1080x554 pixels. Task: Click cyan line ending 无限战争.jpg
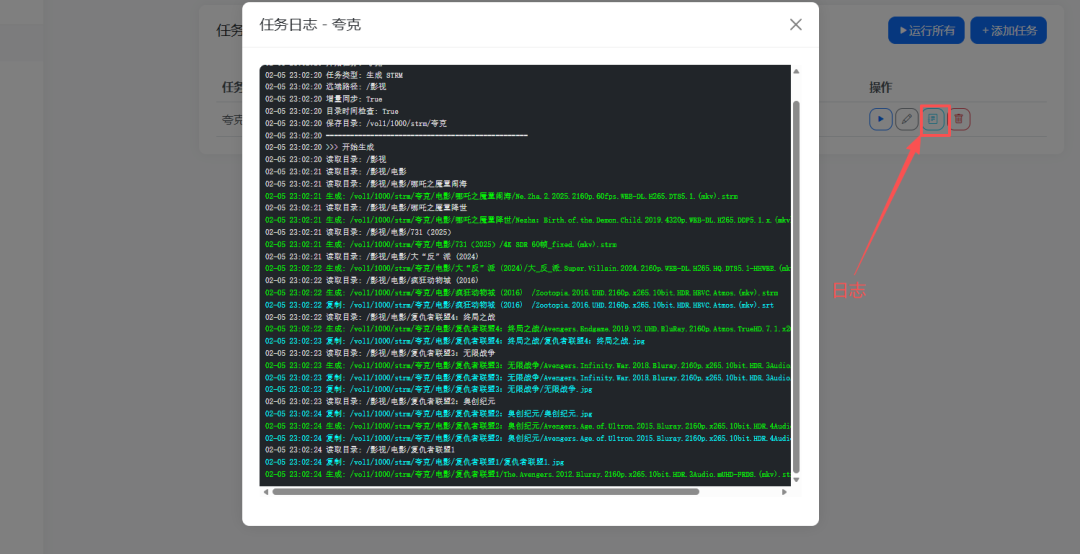(429, 389)
